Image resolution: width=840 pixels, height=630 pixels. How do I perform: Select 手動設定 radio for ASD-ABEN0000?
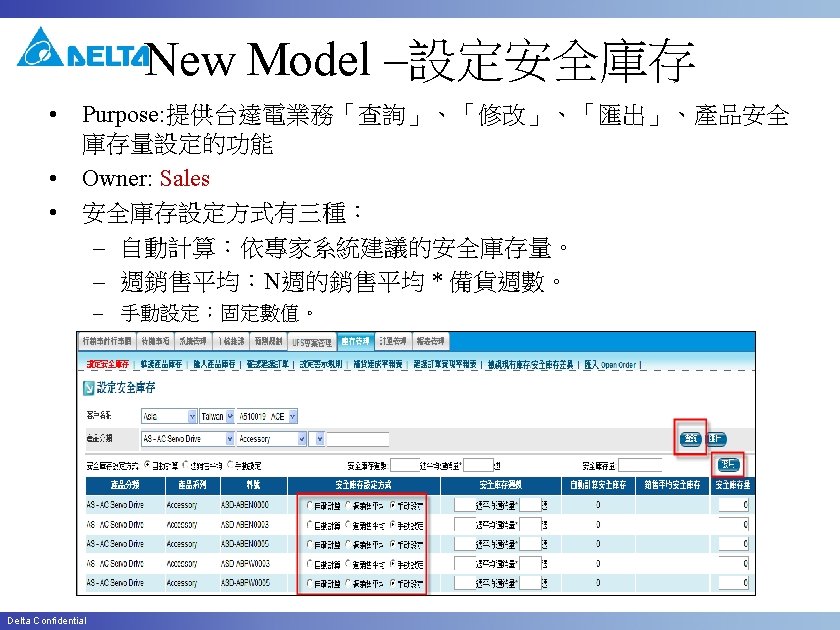click(x=393, y=505)
